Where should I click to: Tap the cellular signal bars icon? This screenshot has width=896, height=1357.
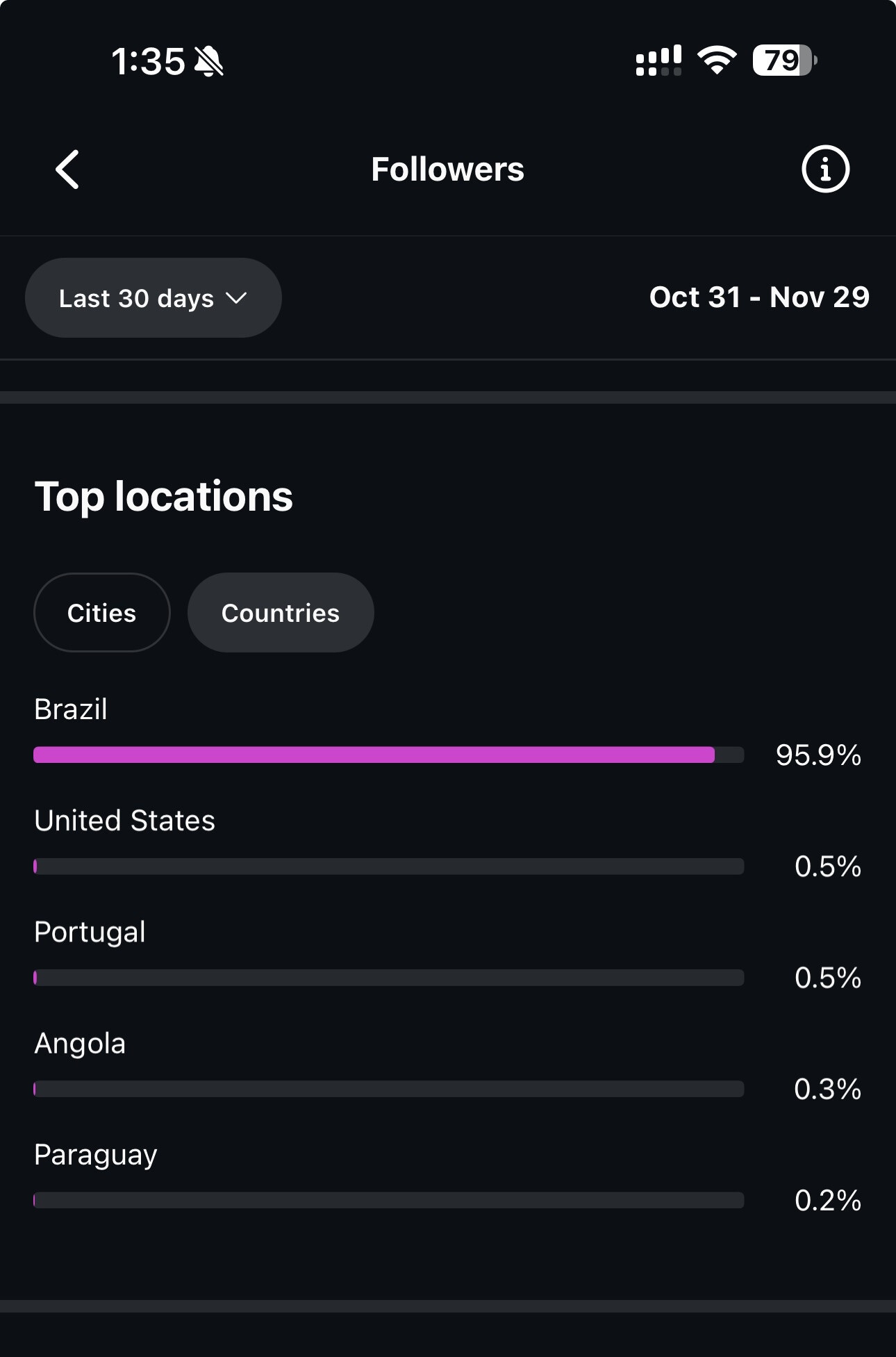pyautogui.click(x=658, y=61)
